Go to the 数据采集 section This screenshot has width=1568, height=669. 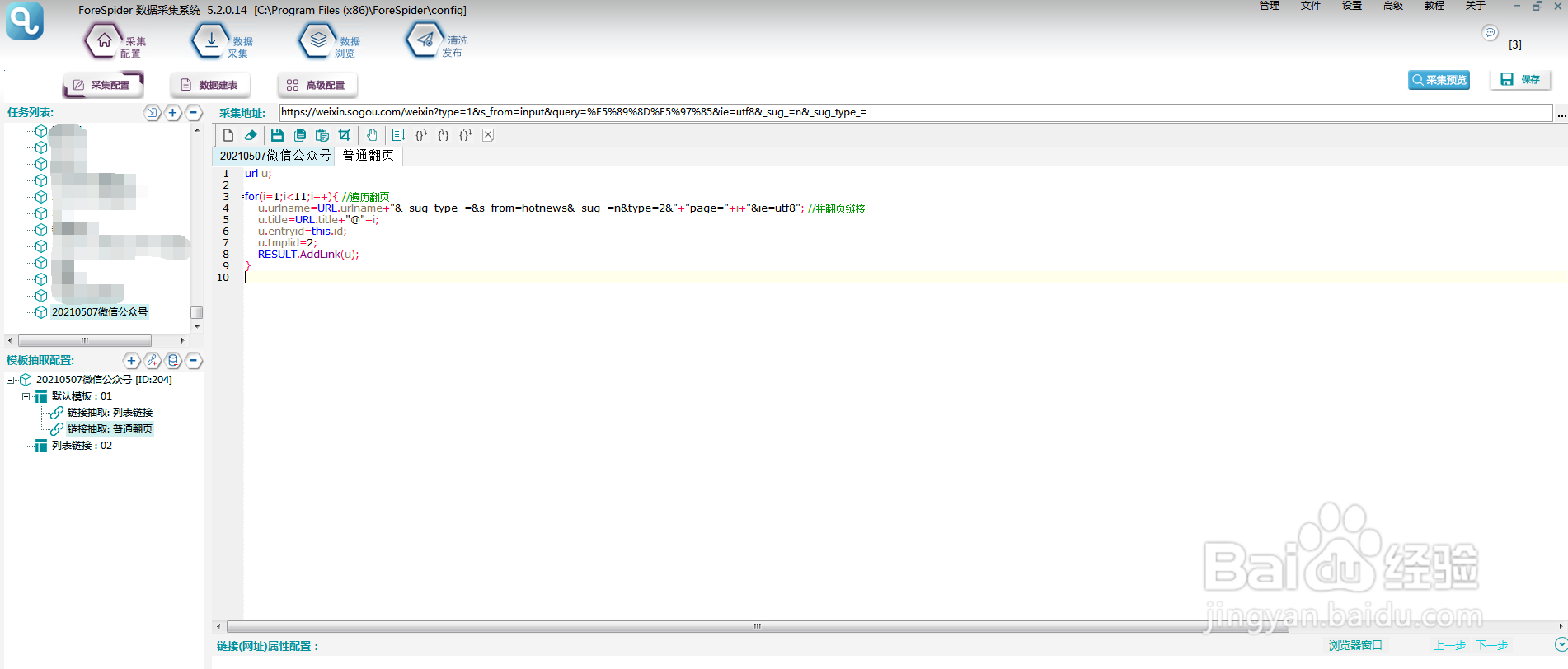tap(223, 41)
